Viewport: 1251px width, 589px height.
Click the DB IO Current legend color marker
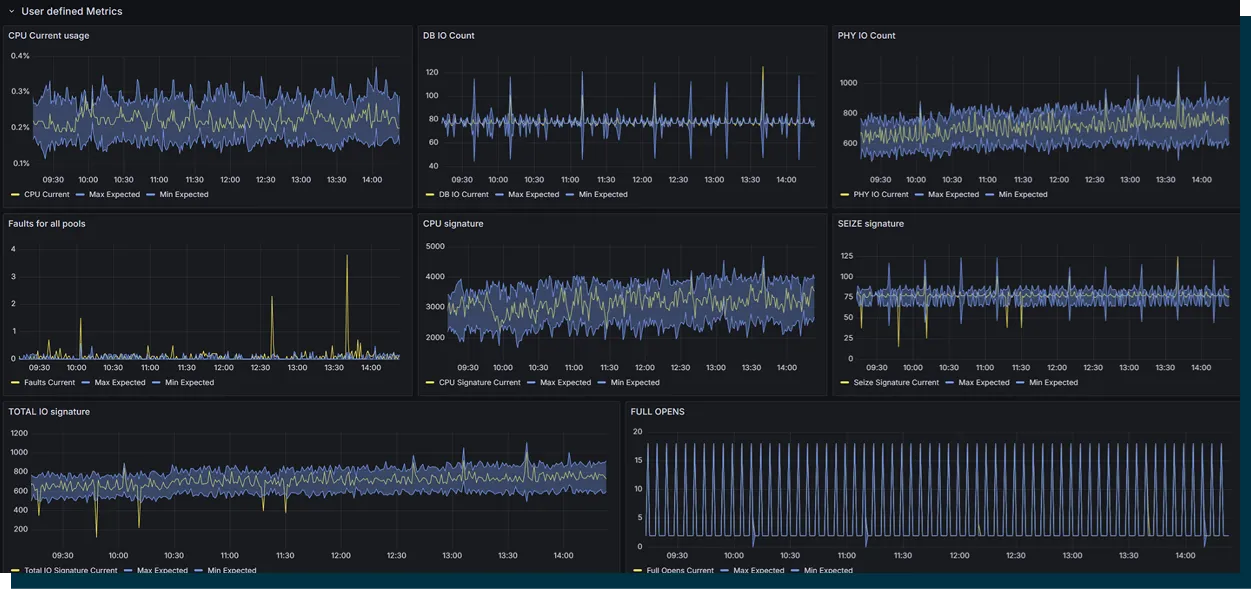(x=430, y=195)
